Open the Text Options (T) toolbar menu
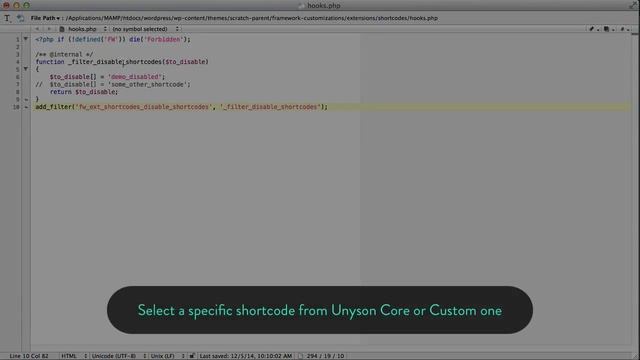 pos(7,18)
